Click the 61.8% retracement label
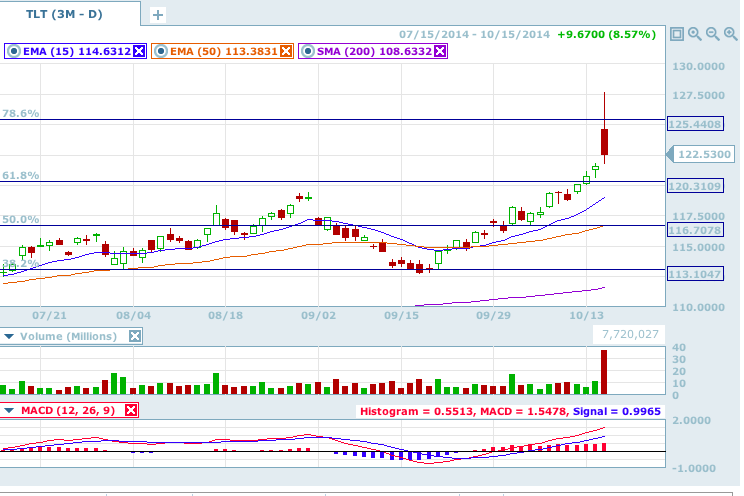This screenshot has height=496, width=744. [20, 176]
